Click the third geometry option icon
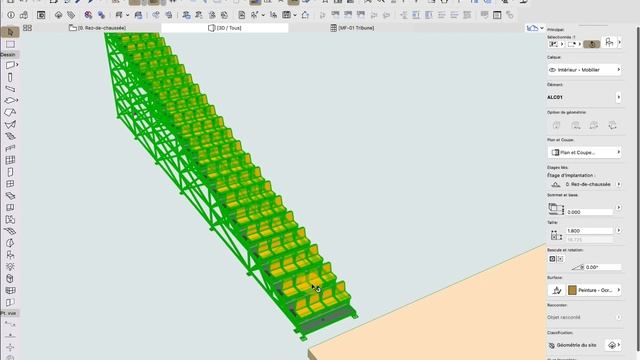This screenshot has width=640, height=360. [594, 125]
